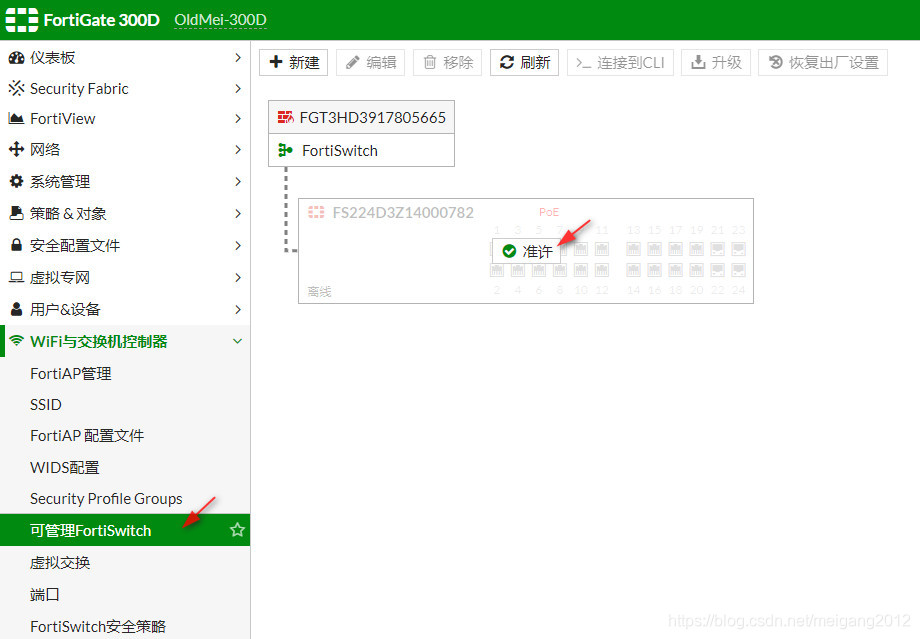Open the 策略 & 对象 menu
Image resolution: width=920 pixels, height=639 pixels.
[125, 213]
